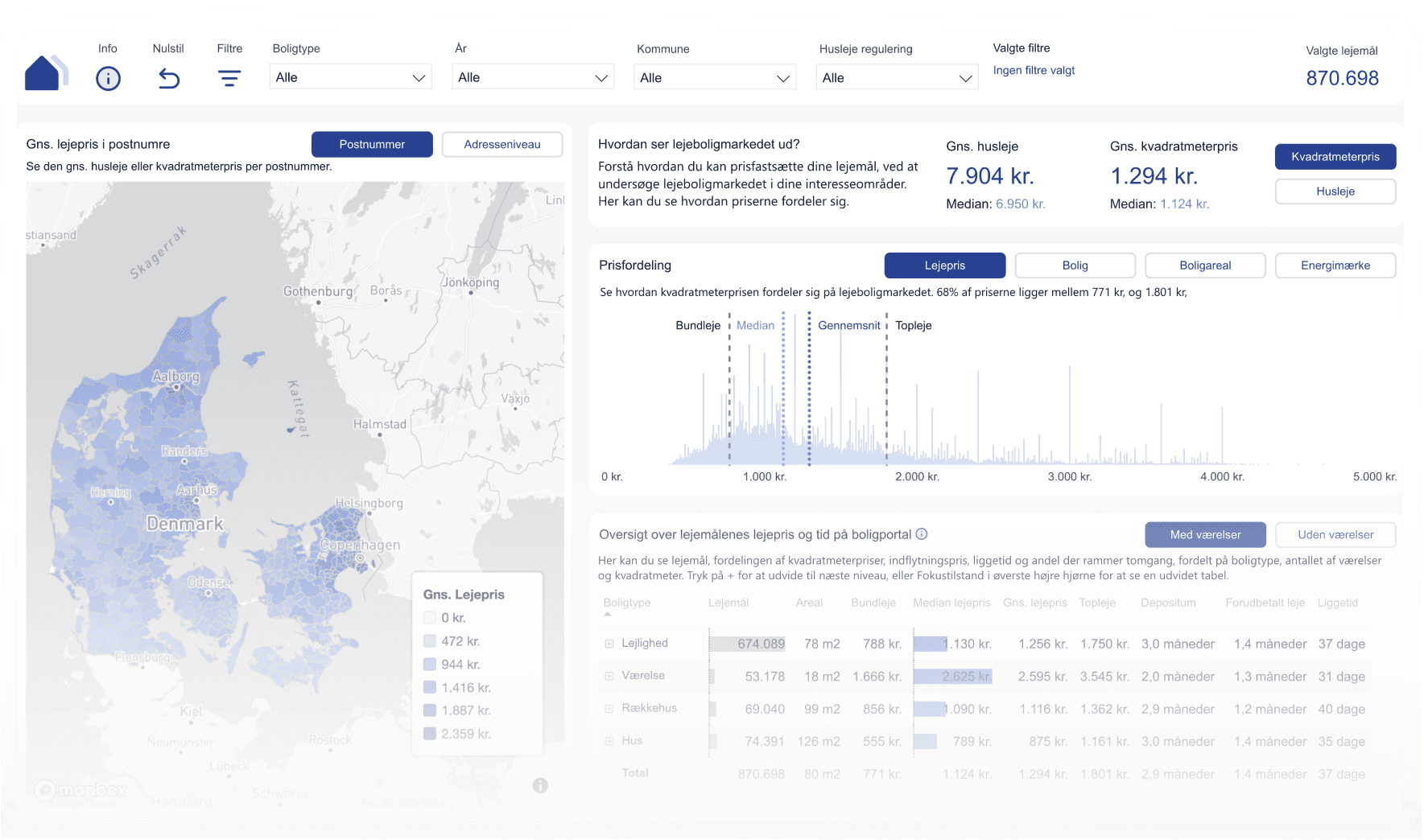1424x840 pixels.
Task: Click Aalborg on the map
Action: tap(175, 377)
